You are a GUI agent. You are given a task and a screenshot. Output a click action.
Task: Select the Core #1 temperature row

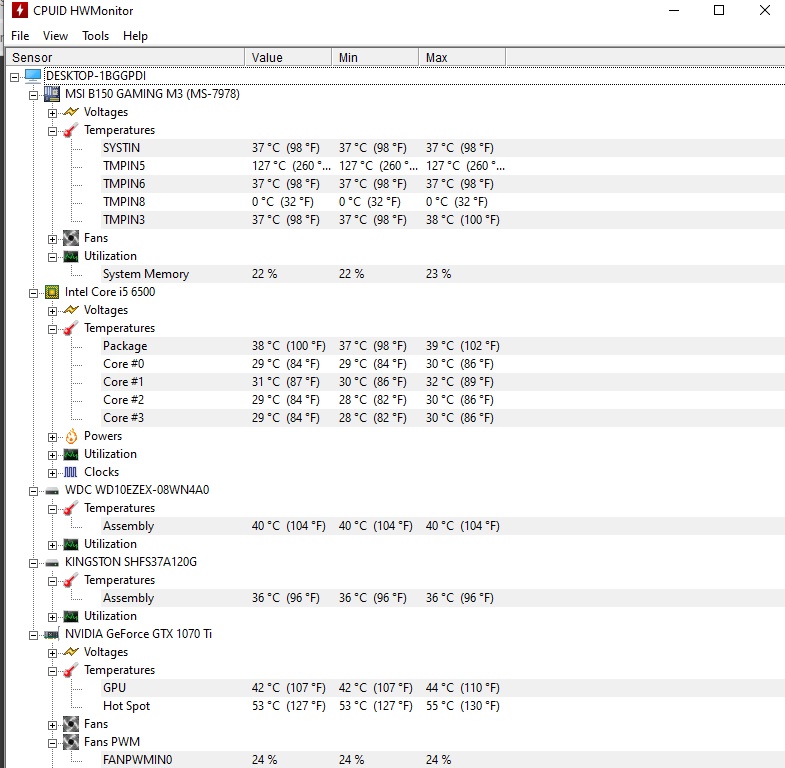(x=443, y=382)
